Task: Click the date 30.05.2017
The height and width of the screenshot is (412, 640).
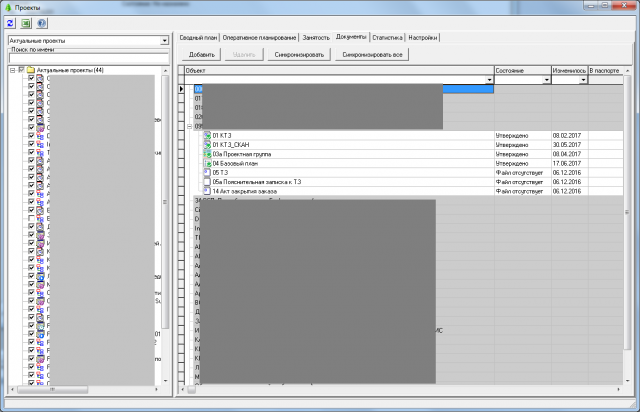Action: coord(567,145)
